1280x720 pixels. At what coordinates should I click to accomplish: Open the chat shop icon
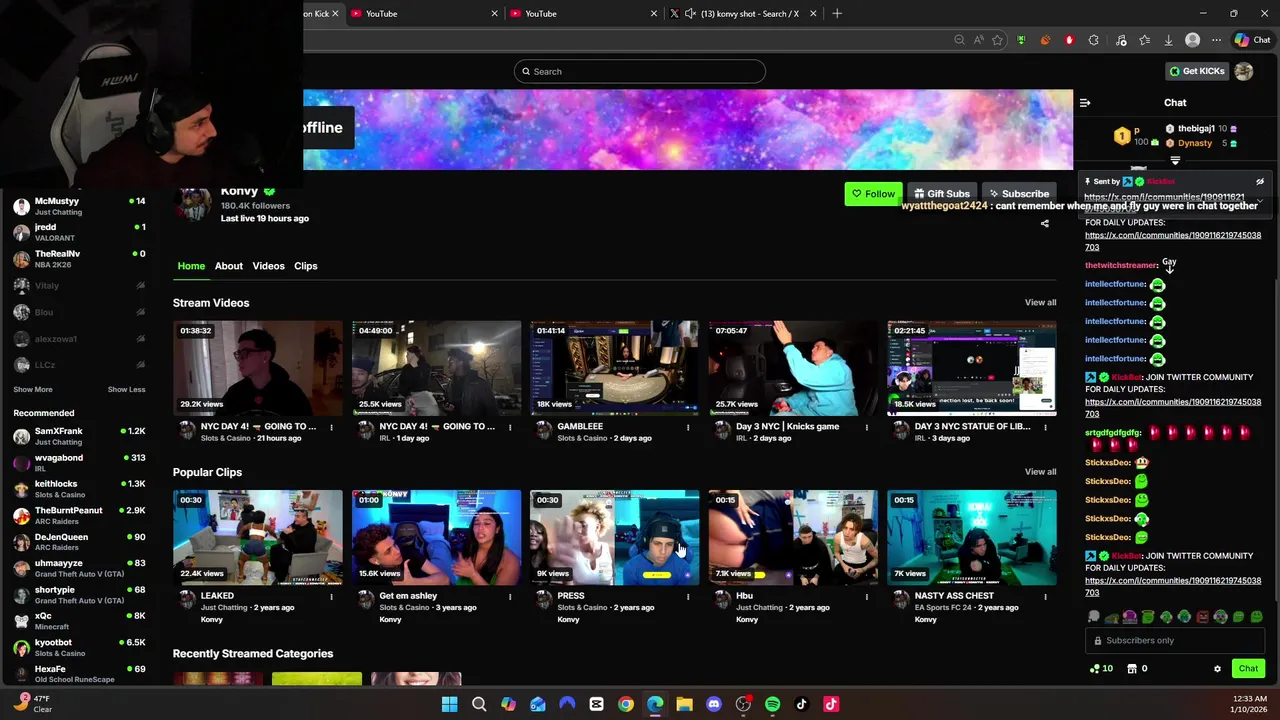point(1132,669)
